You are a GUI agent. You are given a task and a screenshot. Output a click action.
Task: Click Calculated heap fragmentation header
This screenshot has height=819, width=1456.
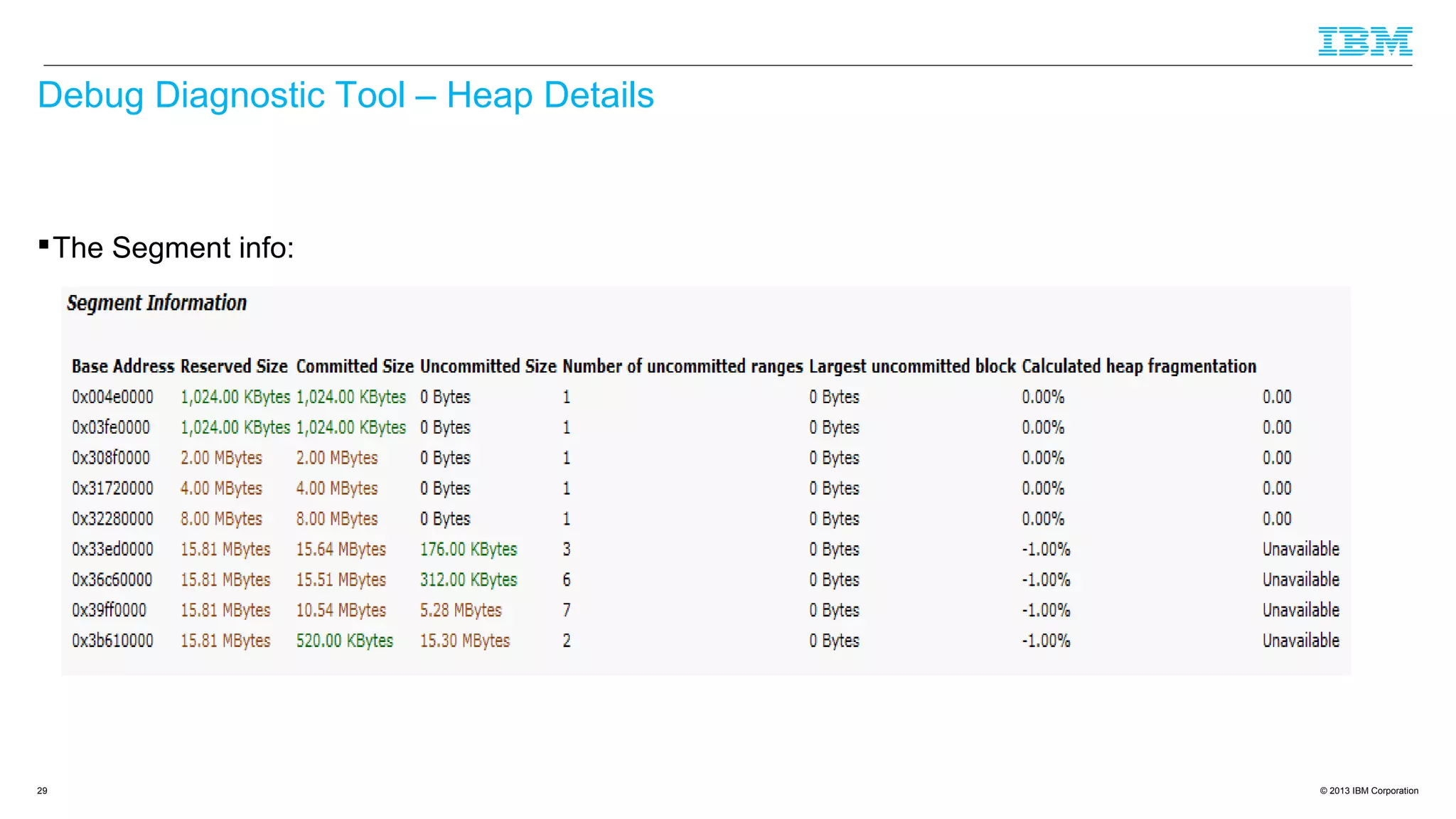pos(1139,366)
